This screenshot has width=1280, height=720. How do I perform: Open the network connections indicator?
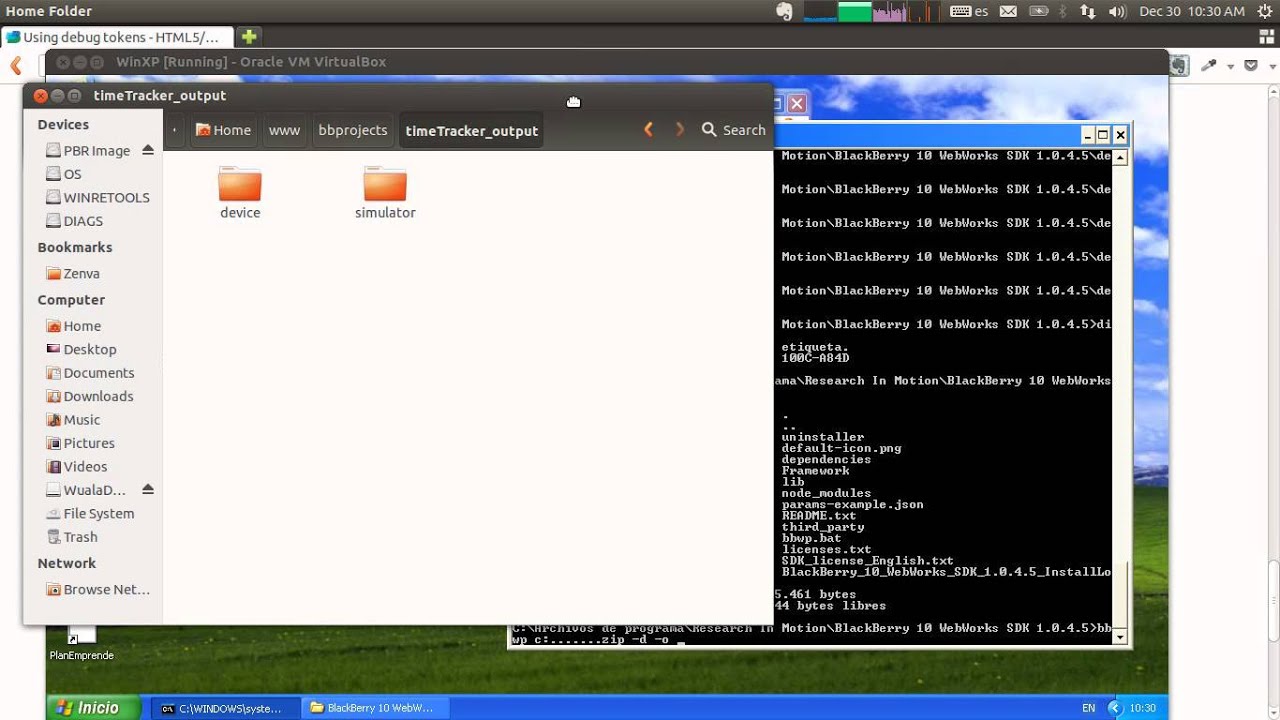tap(1088, 11)
